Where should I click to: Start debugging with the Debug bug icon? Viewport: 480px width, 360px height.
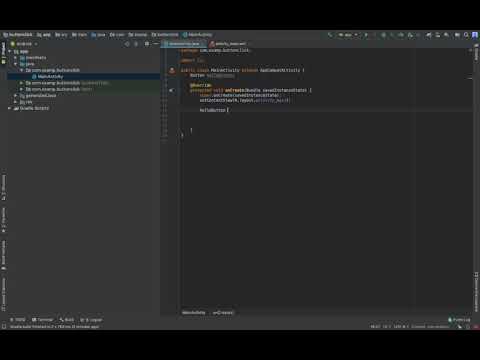click(x=384, y=35)
